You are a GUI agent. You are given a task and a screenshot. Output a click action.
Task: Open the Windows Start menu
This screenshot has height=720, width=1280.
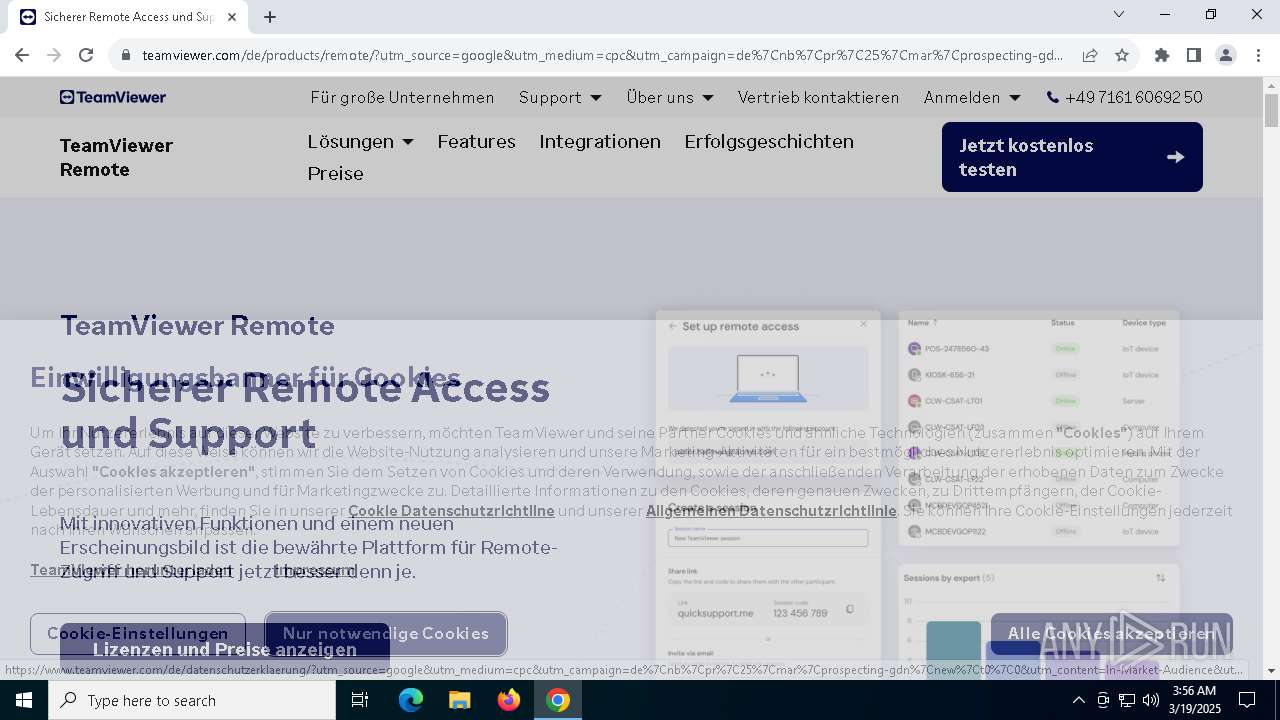click(x=24, y=700)
